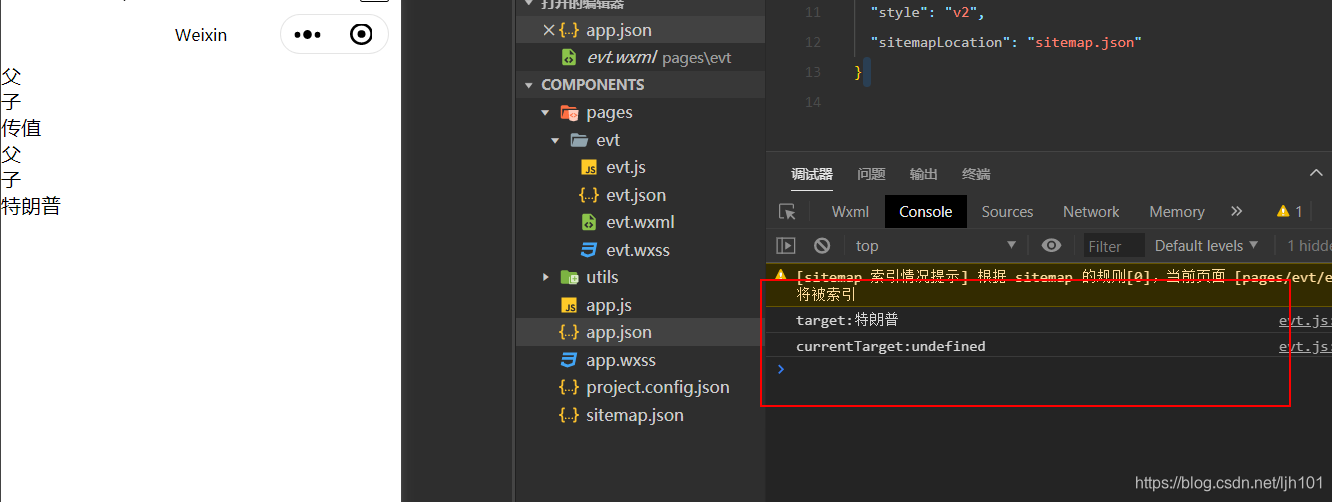Open the Network devtools tab
Screen dimensions: 1332x502
click(1091, 212)
